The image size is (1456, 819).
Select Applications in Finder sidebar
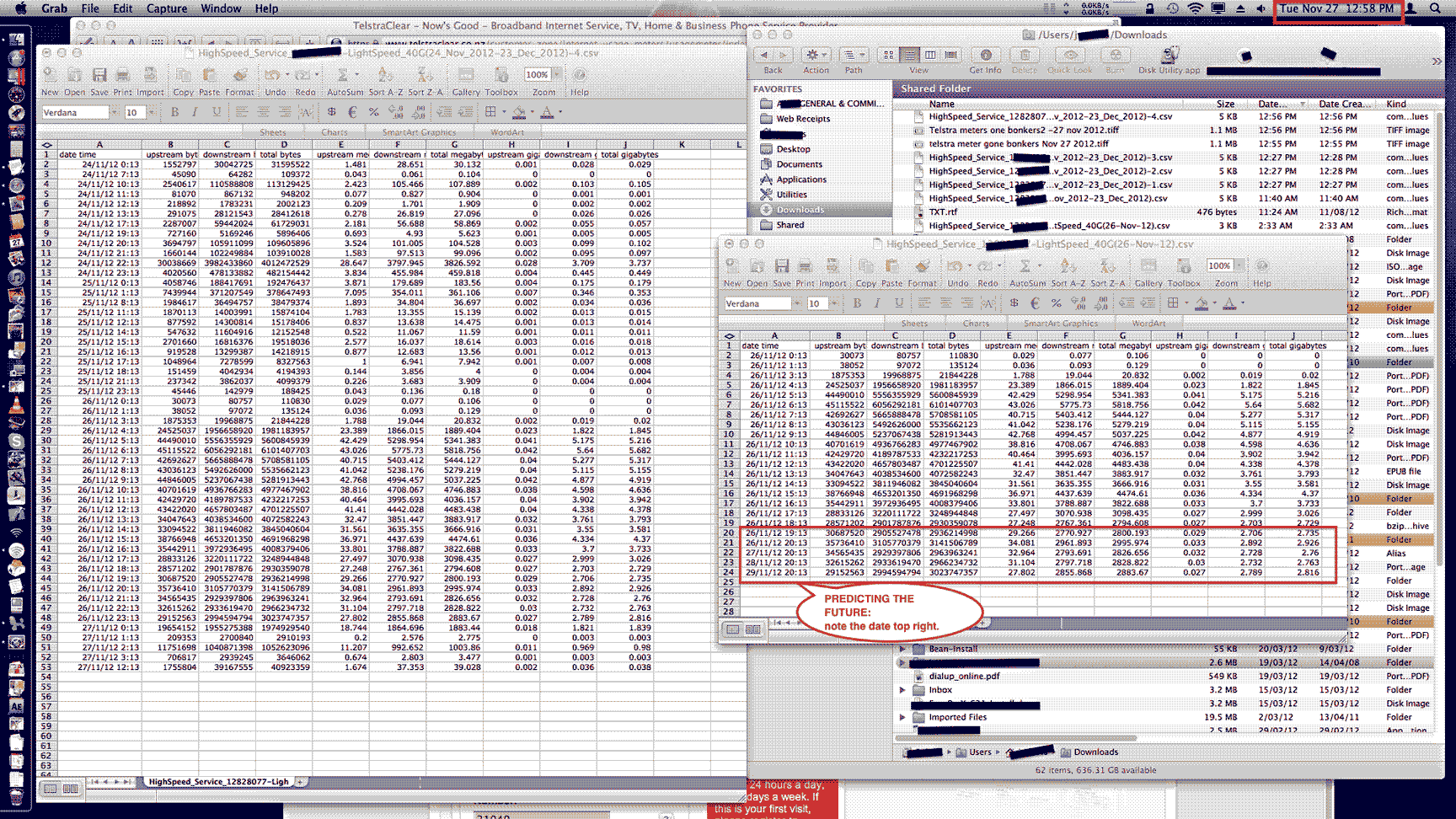800,179
